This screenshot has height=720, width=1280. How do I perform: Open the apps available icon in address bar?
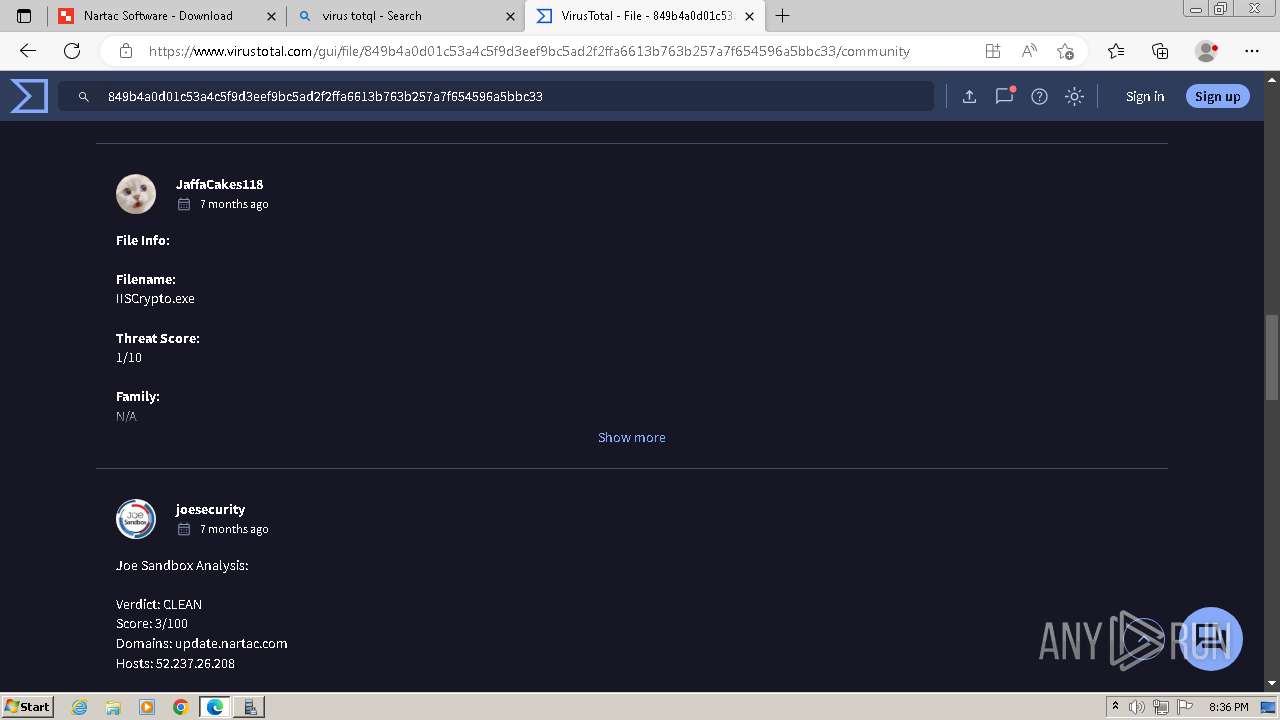pos(992,51)
